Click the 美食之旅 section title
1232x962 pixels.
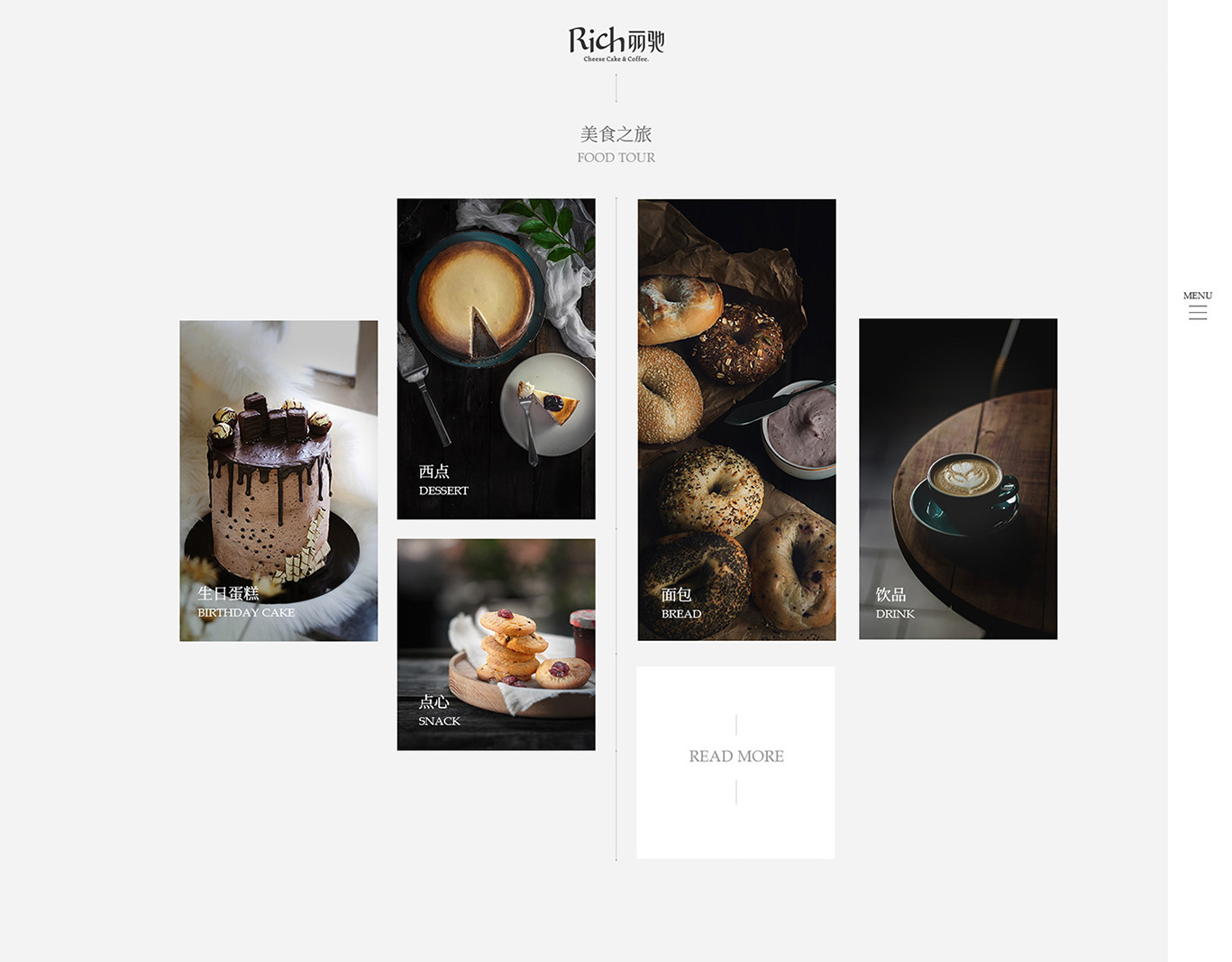click(616, 134)
